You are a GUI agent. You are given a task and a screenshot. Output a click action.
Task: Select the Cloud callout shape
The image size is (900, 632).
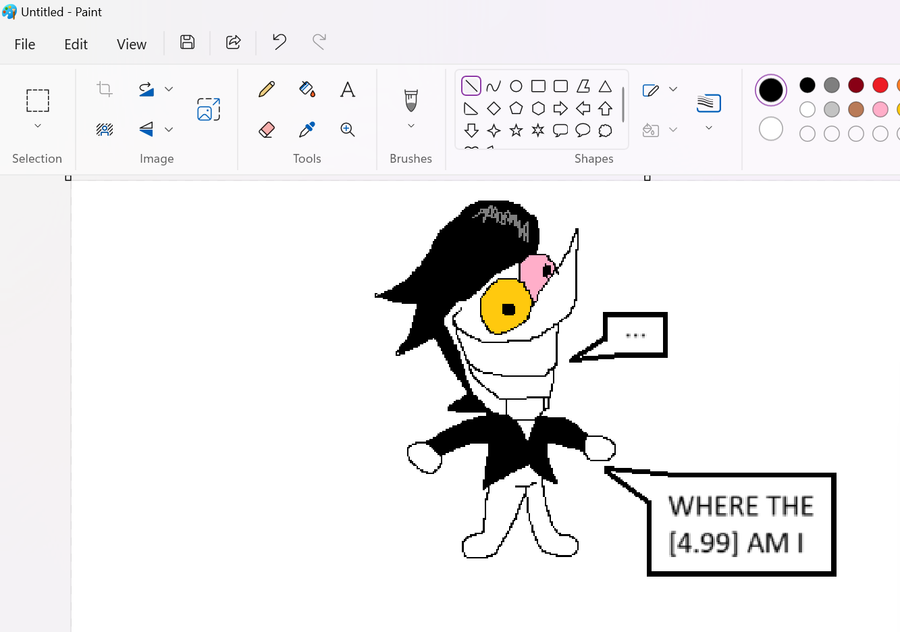[605, 131]
